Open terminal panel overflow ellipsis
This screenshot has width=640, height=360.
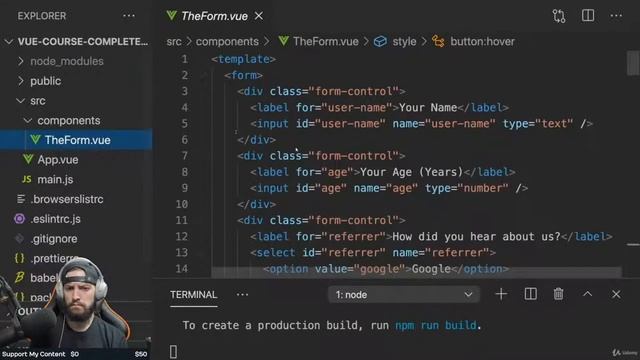(x=242, y=294)
